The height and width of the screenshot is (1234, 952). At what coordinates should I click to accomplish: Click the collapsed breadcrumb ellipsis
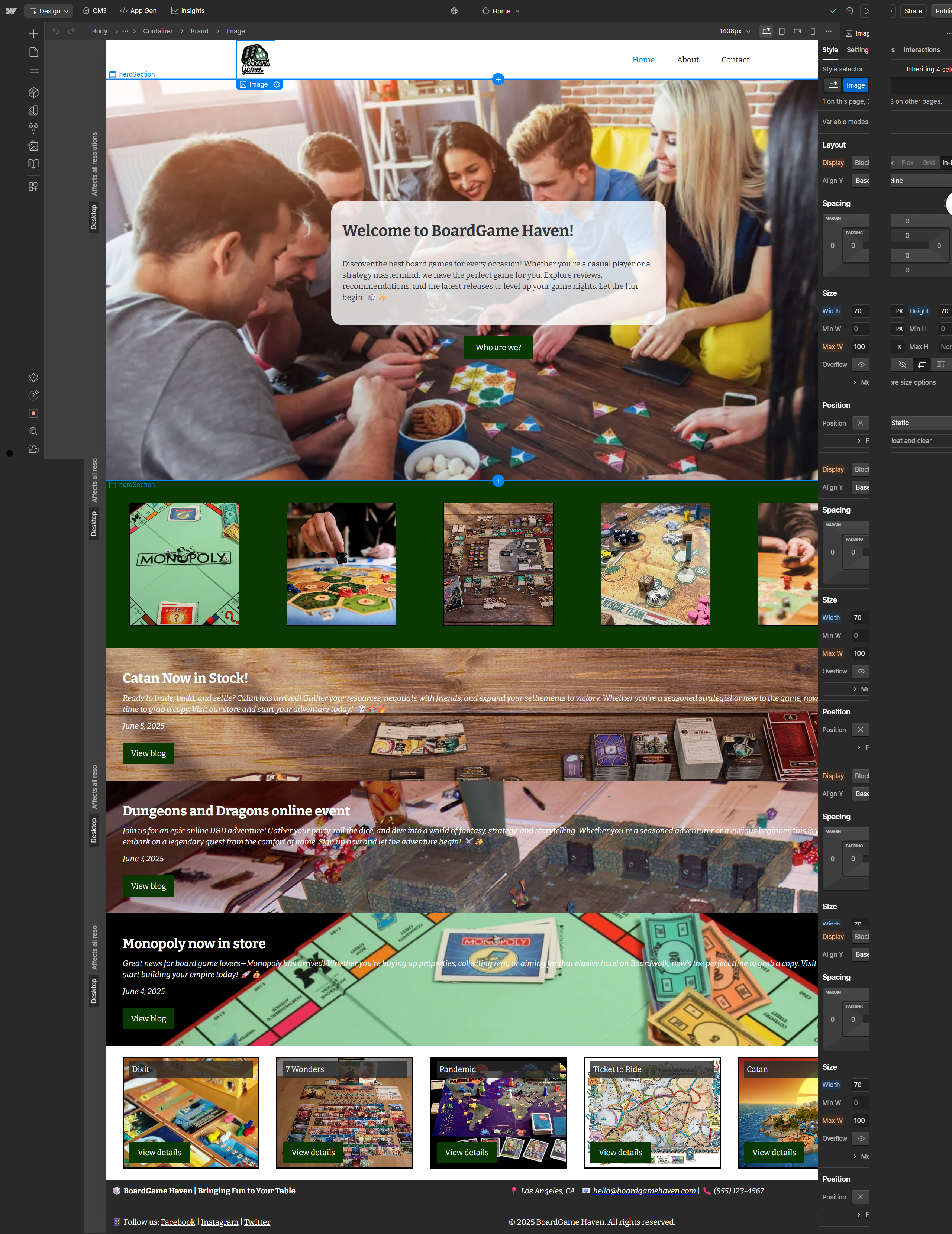(x=125, y=31)
